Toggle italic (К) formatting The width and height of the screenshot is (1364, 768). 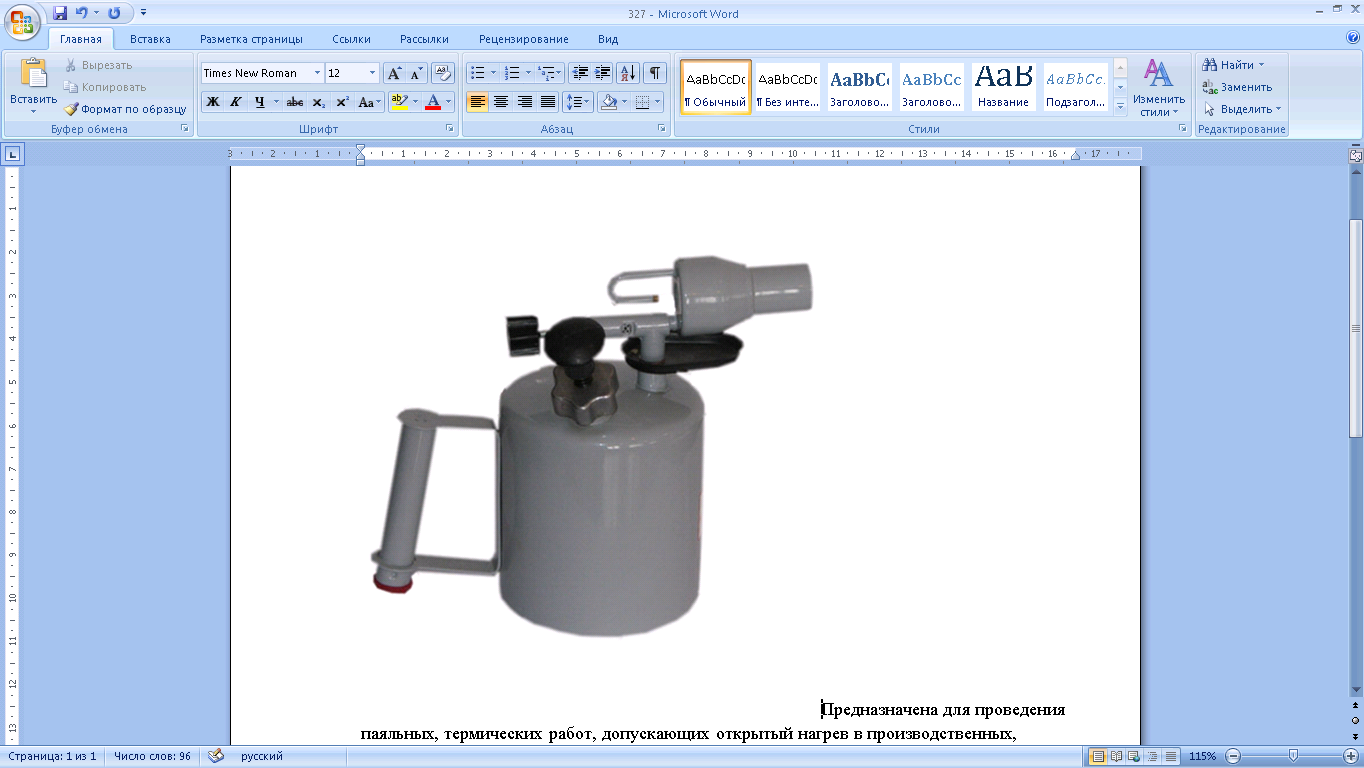(x=236, y=102)
